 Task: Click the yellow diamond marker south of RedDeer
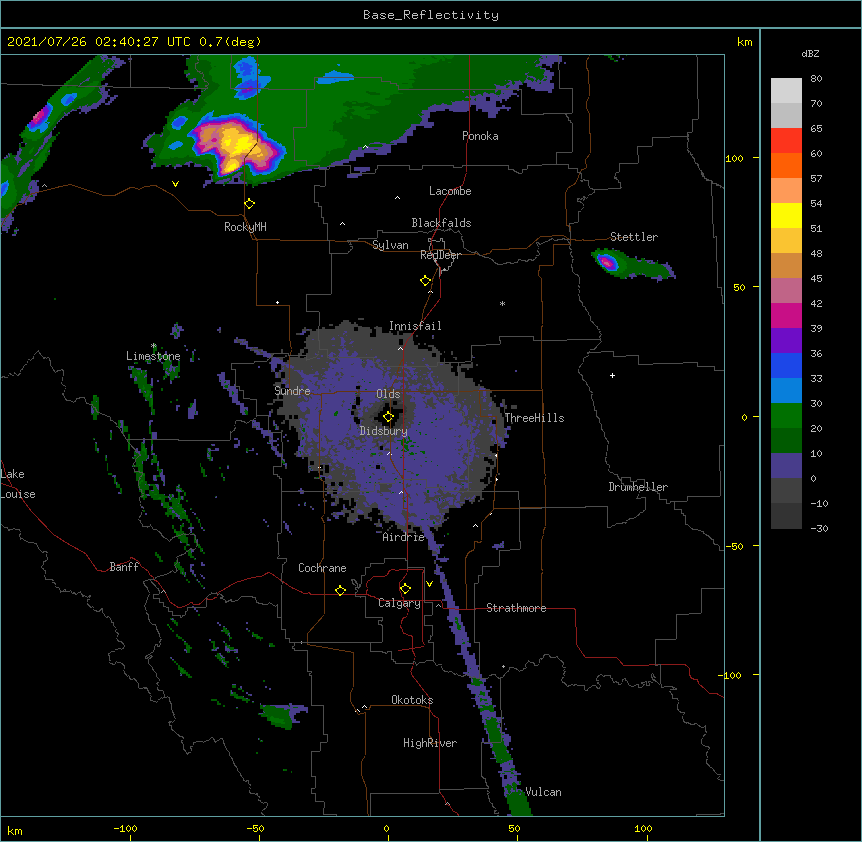[425, 281]
